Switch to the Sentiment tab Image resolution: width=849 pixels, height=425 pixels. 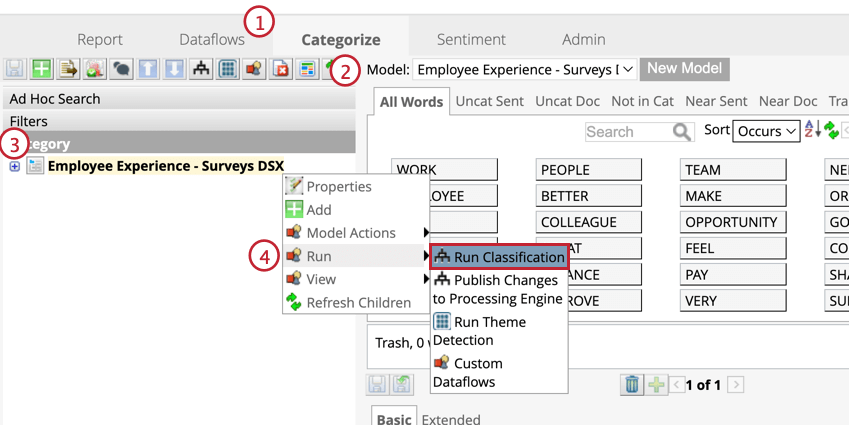click(x=471, y=40)
